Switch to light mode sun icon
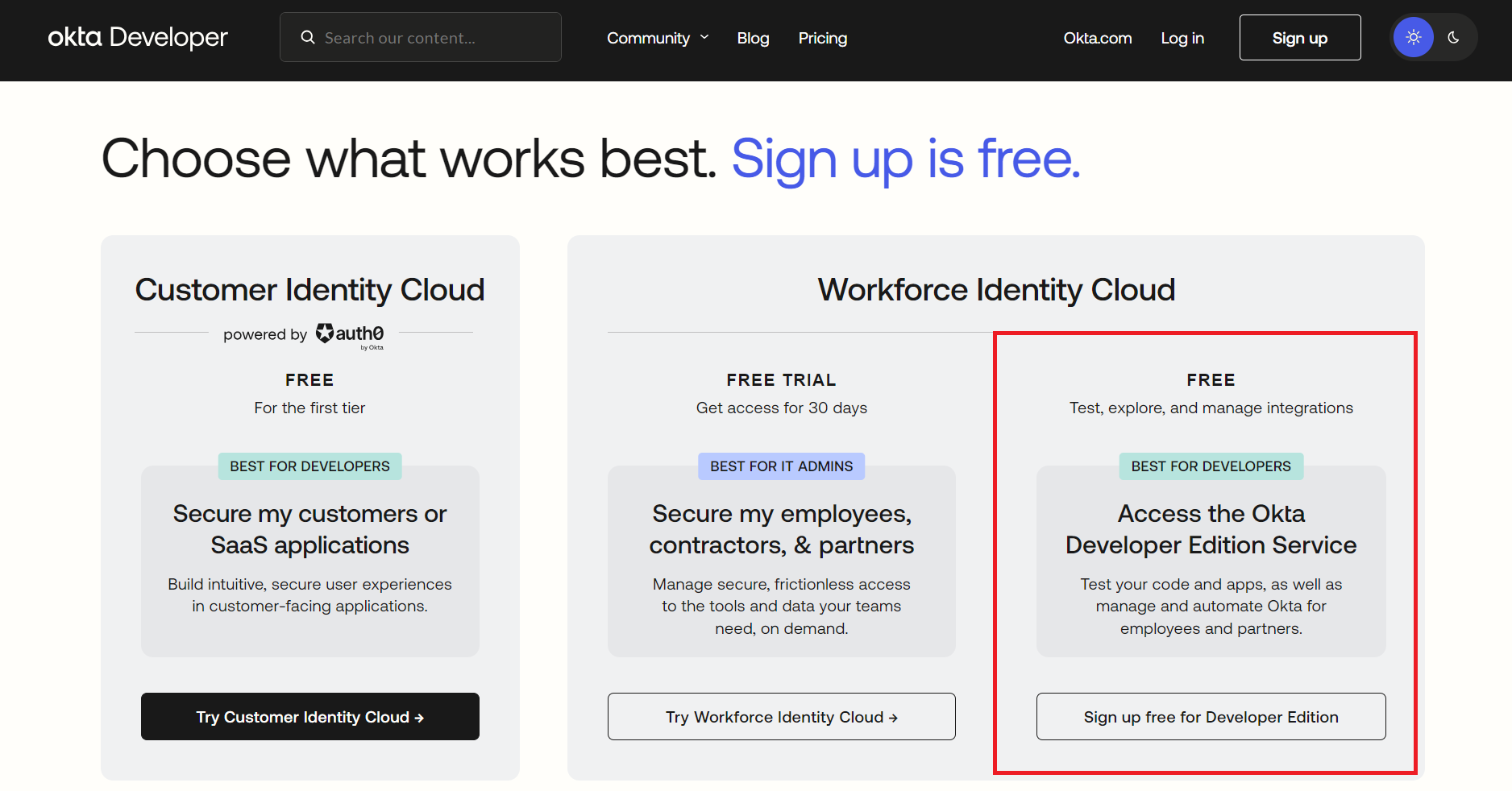 1413,37
